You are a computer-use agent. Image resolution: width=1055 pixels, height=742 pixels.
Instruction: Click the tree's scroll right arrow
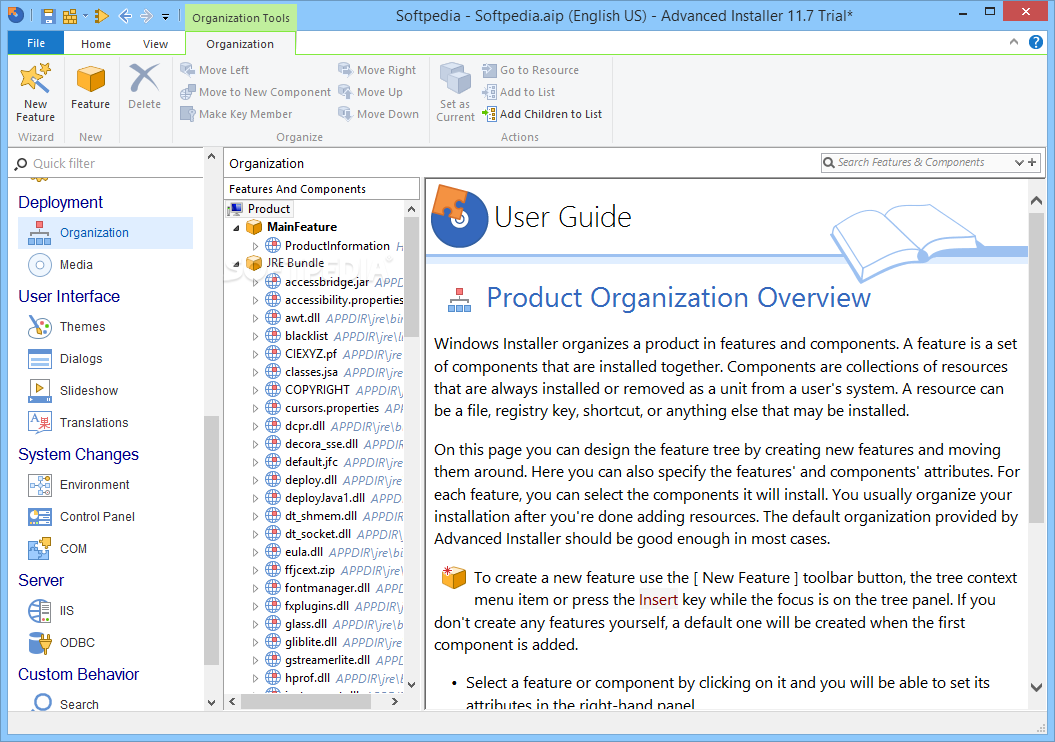pos(395,702)
